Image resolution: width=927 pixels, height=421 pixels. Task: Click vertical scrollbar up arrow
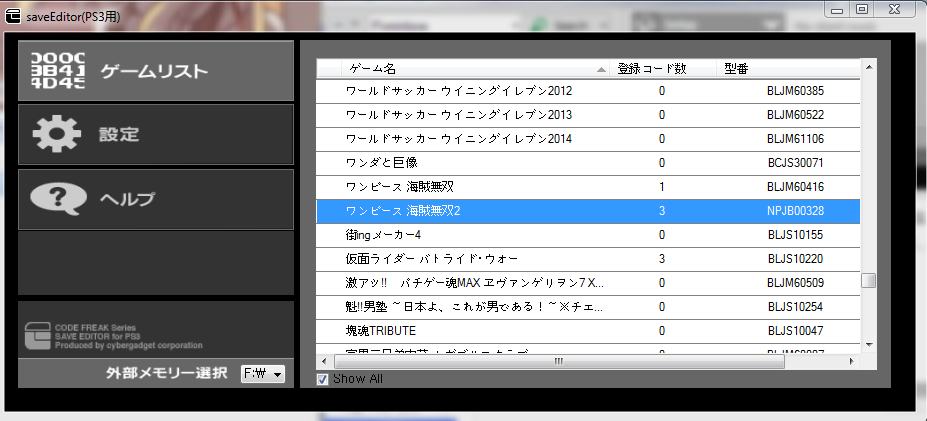(868, 67)
